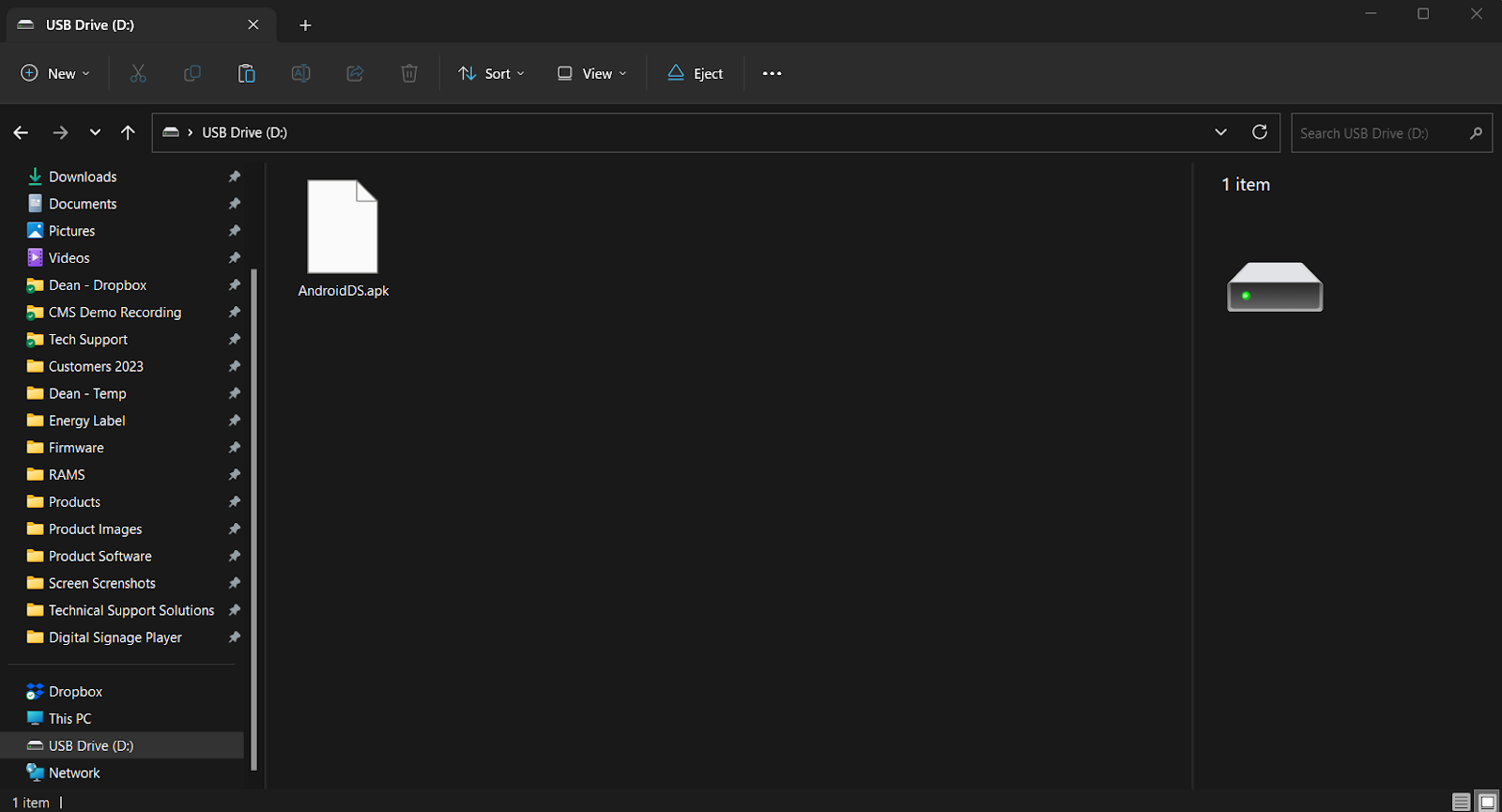Eject the USB drive
1502x812 pixels.
tap(695, 73)
